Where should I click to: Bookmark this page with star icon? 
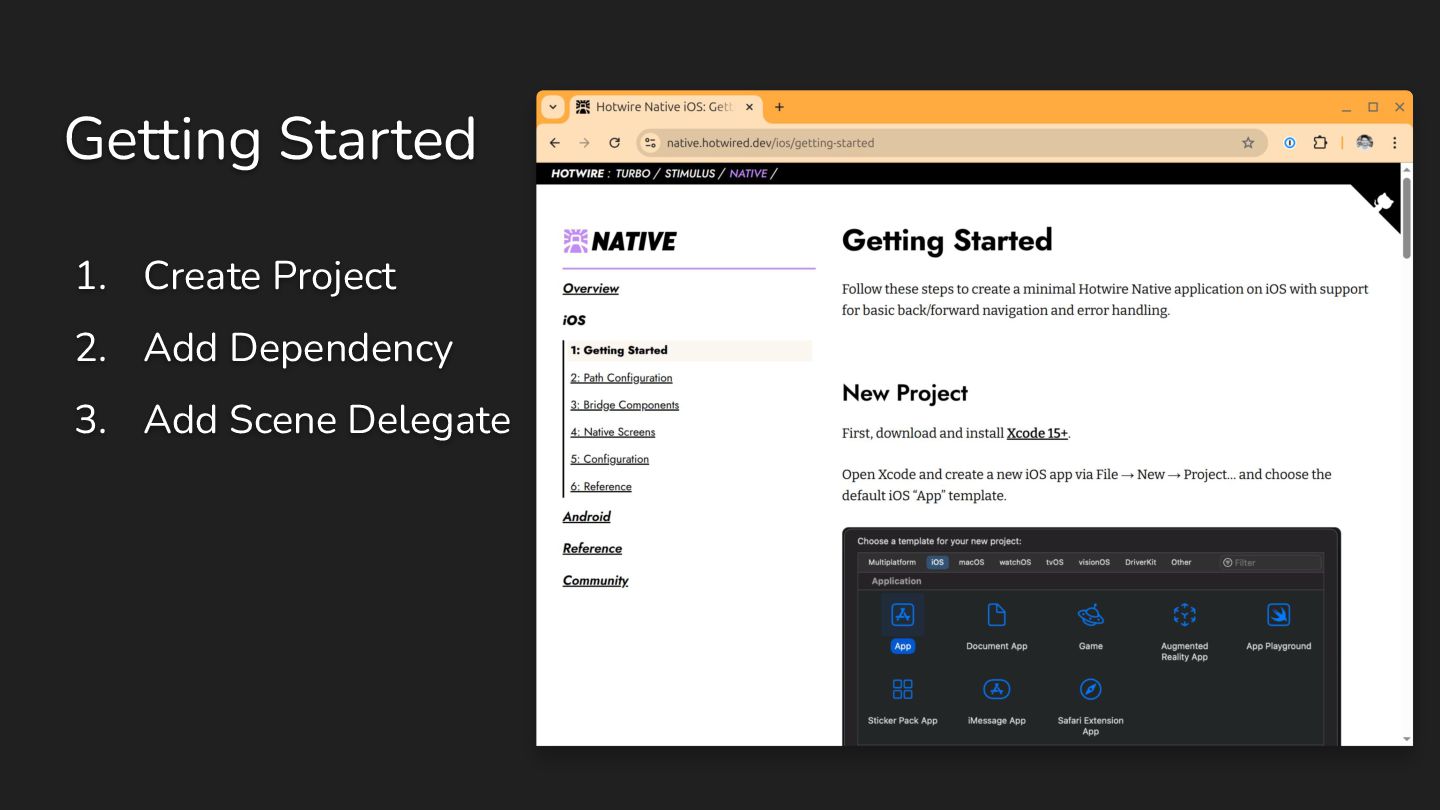[x=1248, y=143]
